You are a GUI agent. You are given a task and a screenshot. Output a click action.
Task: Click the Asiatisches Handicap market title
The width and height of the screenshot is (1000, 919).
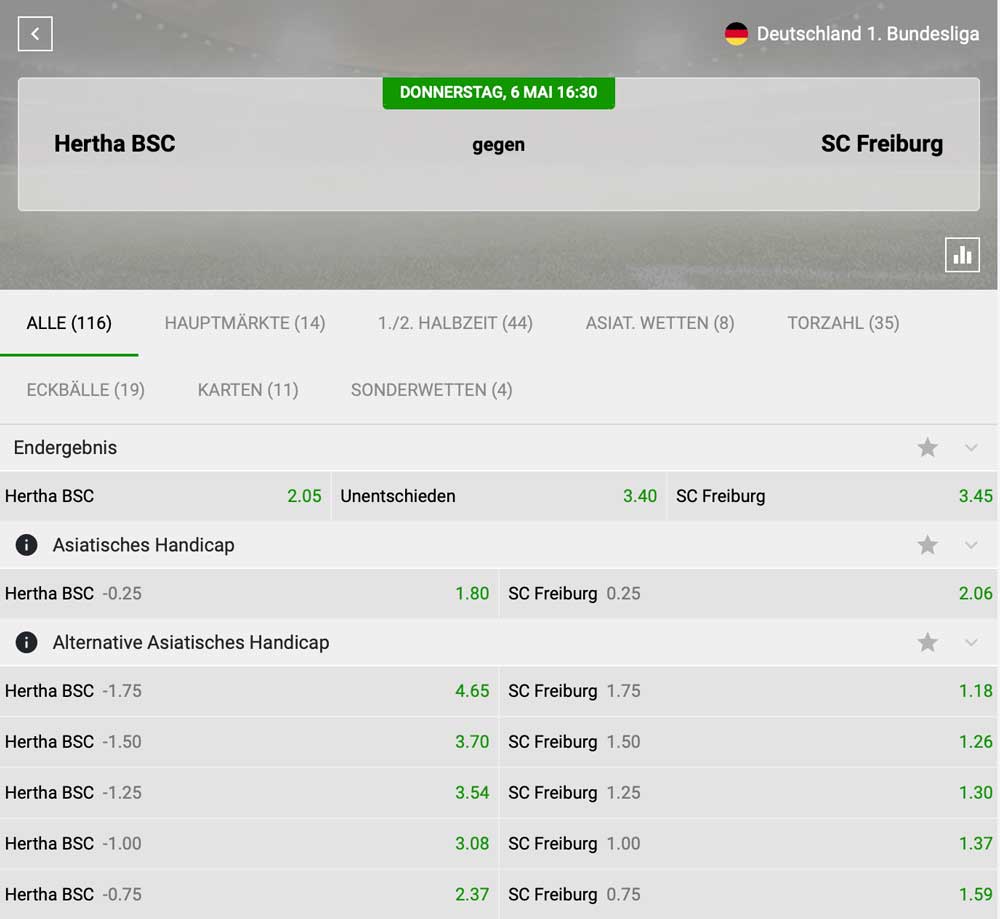click(x=143, y=545)
